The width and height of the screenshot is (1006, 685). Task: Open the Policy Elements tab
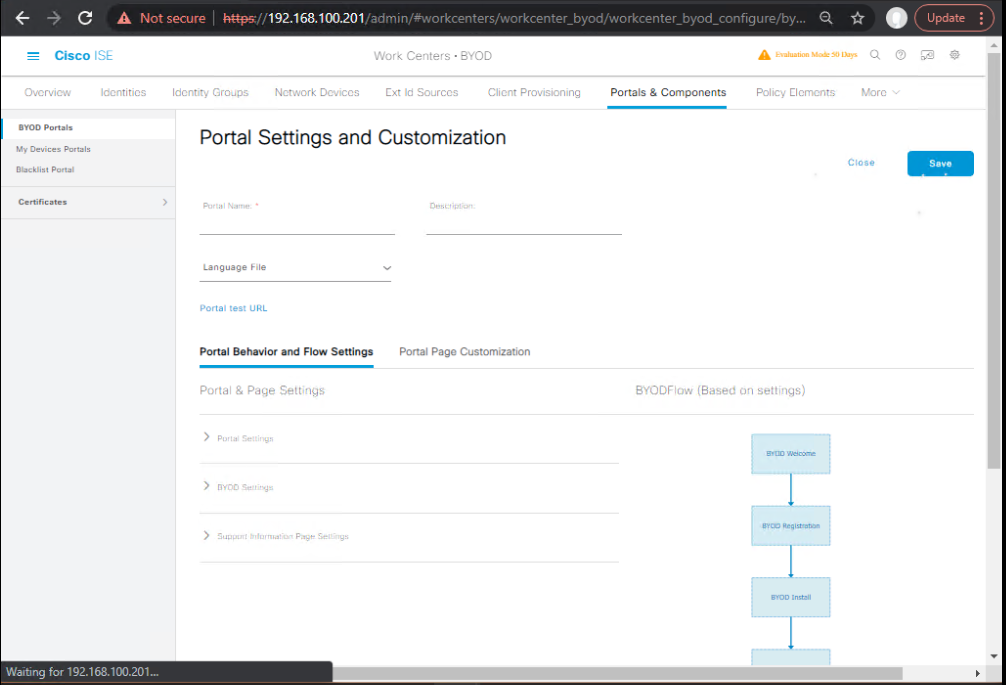click(796, 92)
